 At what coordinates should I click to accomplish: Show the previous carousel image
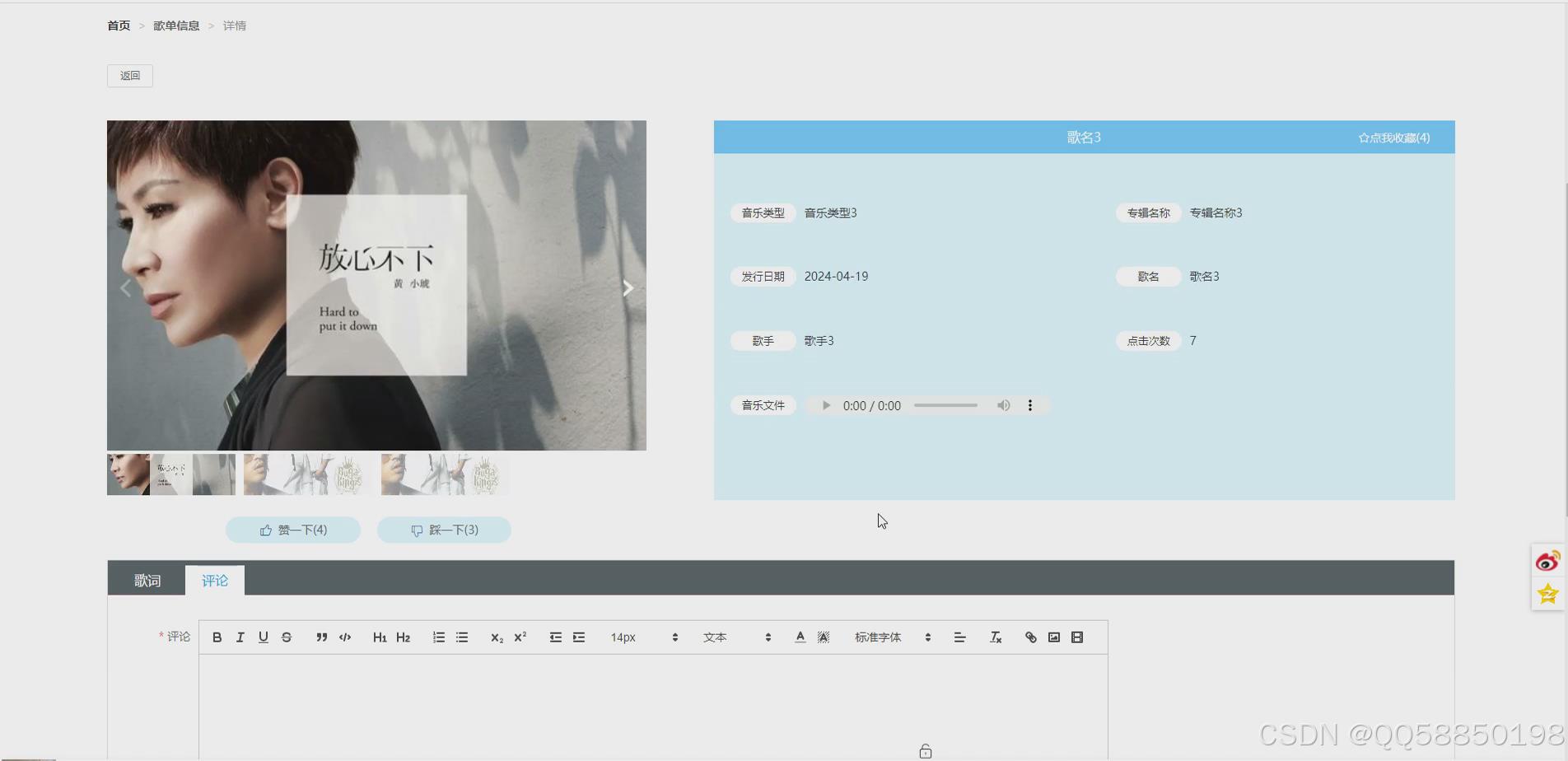pos(126,287)
